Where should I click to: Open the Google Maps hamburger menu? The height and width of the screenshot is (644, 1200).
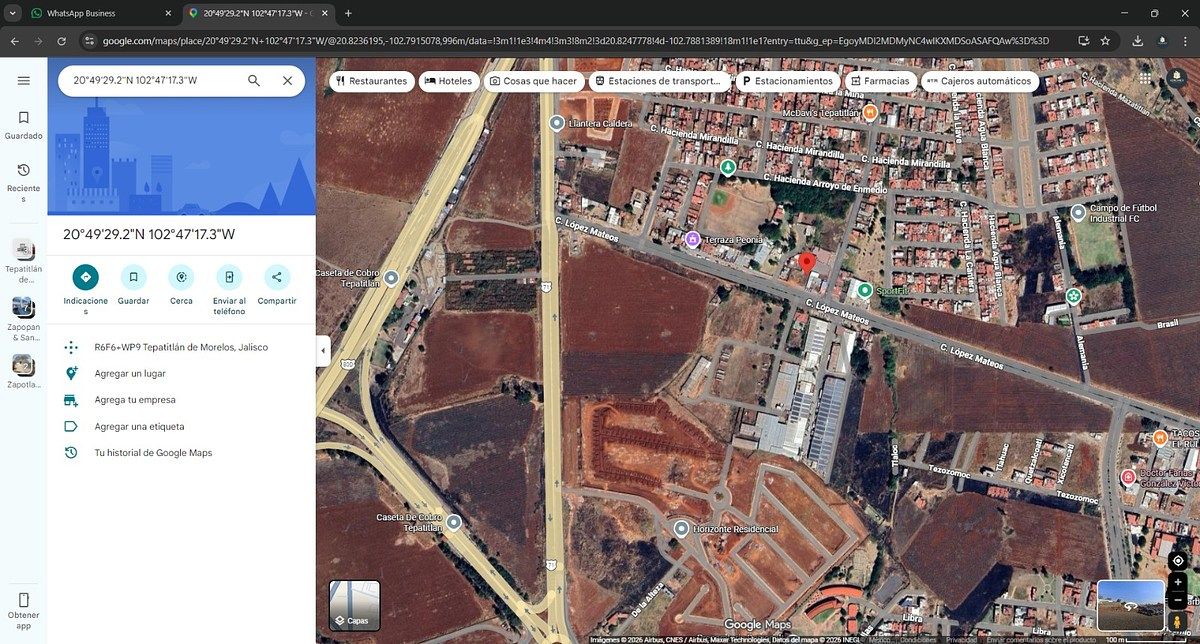pyautogui.click(x=24, y=81)
